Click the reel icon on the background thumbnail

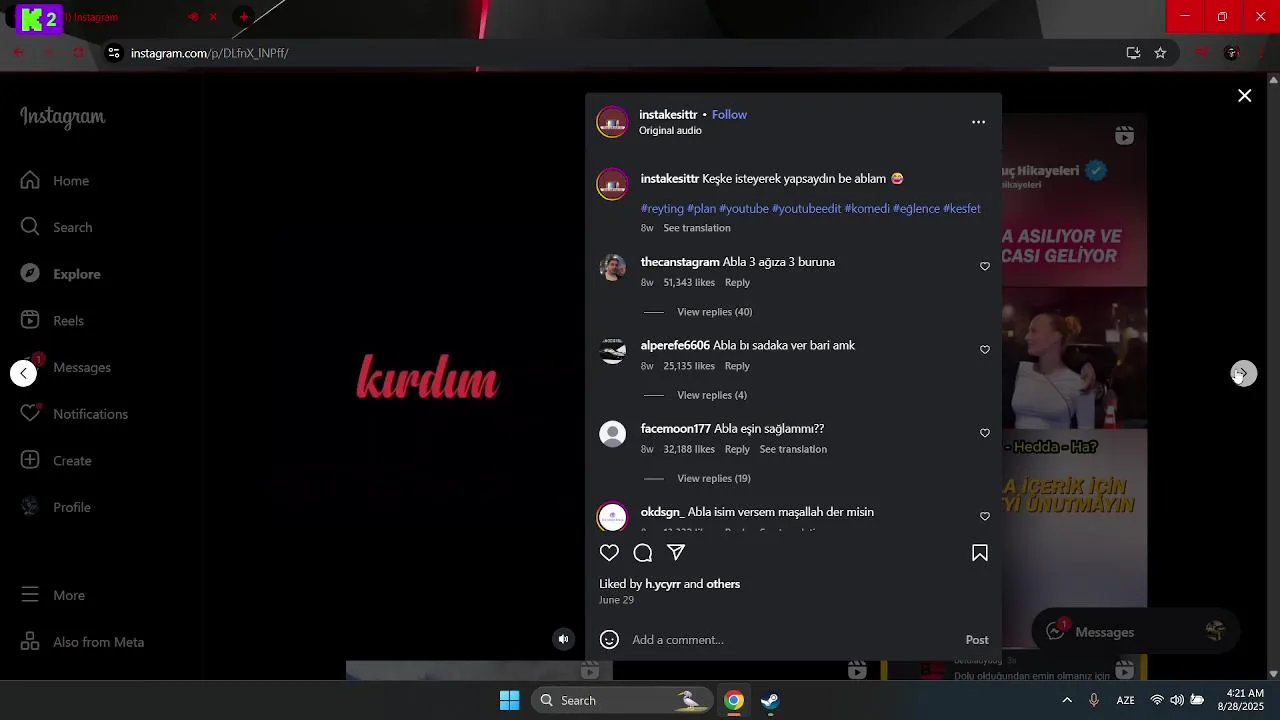(x=1125, y=136)
